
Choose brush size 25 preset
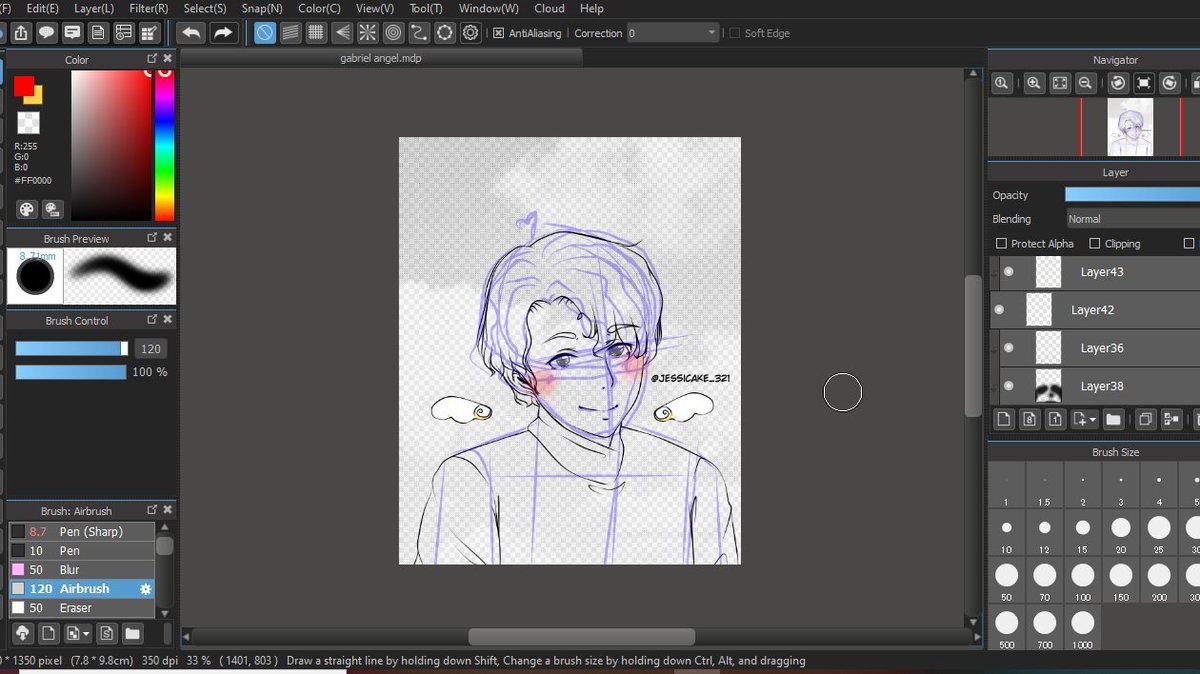tap(1159, 534)
